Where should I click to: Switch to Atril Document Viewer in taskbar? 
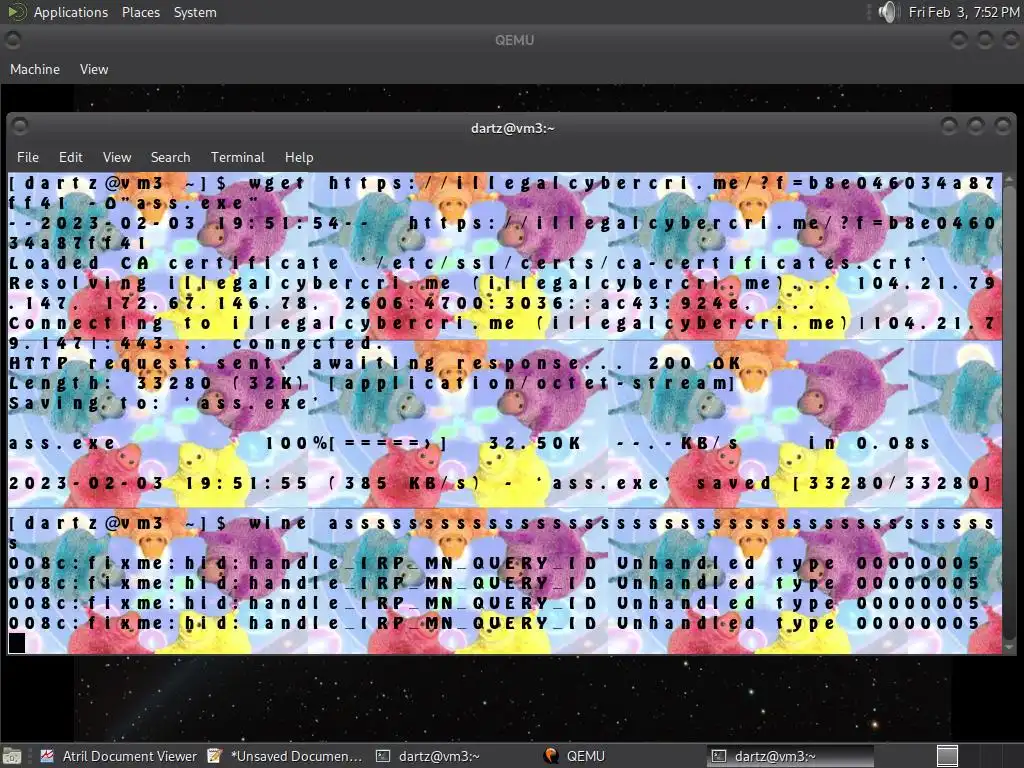[119, 756]
